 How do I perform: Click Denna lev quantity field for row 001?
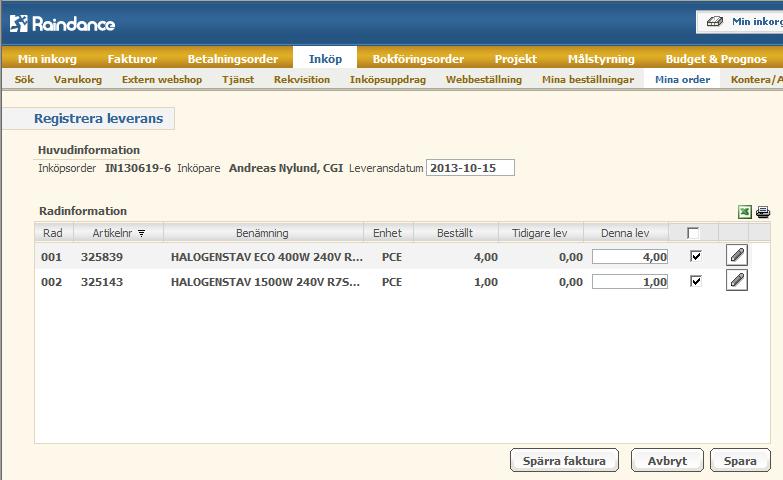pyautogui.click(x=630, y=257)
